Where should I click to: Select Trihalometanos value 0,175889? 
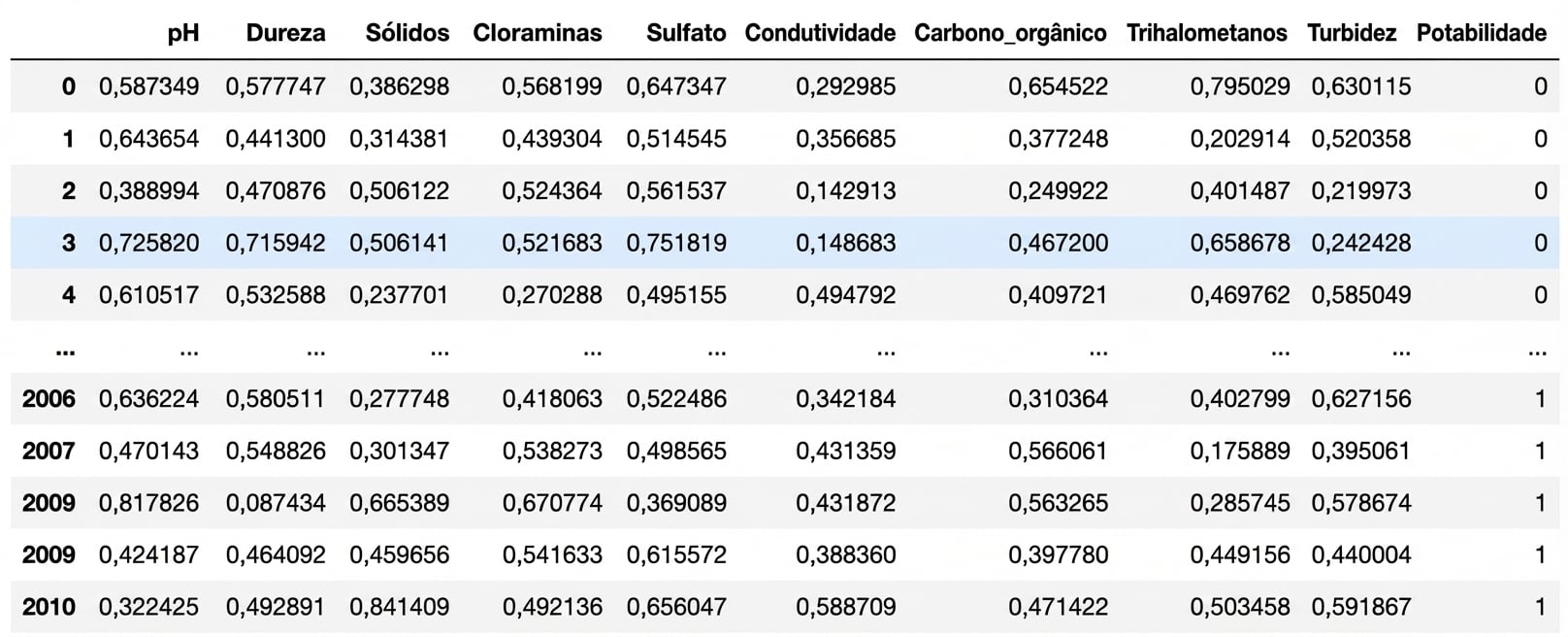tap(1240, 451)
